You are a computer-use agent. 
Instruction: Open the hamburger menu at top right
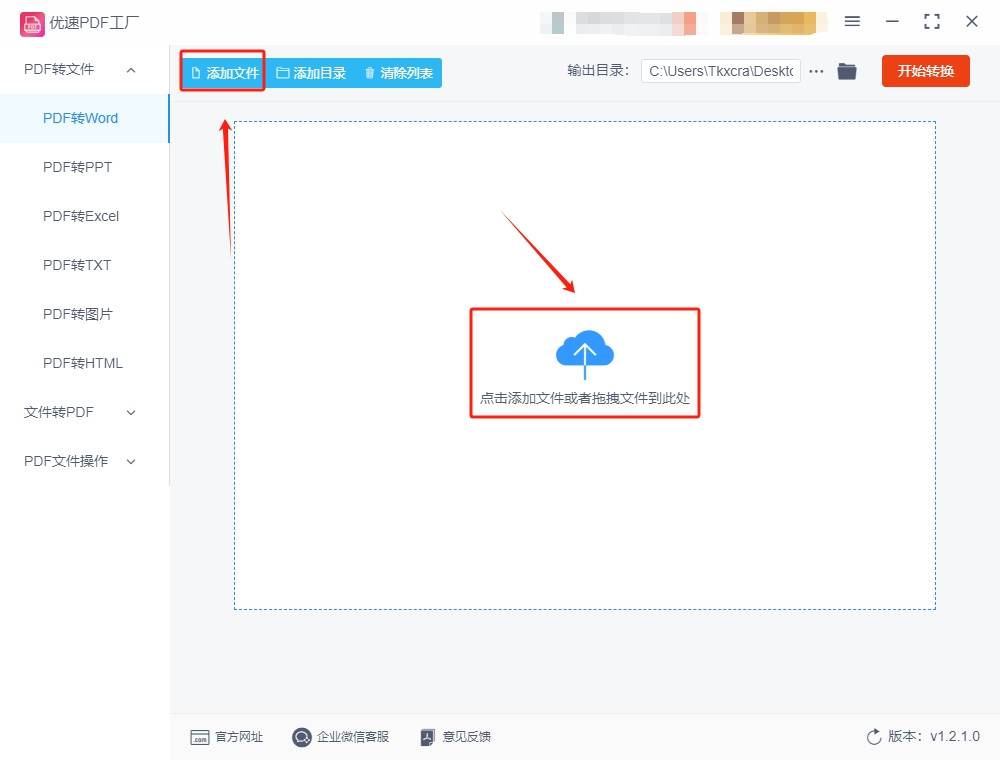[853, 21]
